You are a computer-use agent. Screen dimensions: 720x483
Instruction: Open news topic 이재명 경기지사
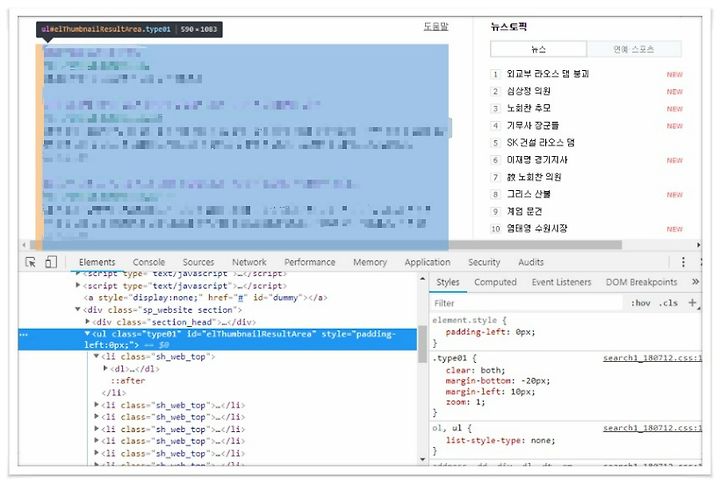pyautogui.click(x=537, y=160)
